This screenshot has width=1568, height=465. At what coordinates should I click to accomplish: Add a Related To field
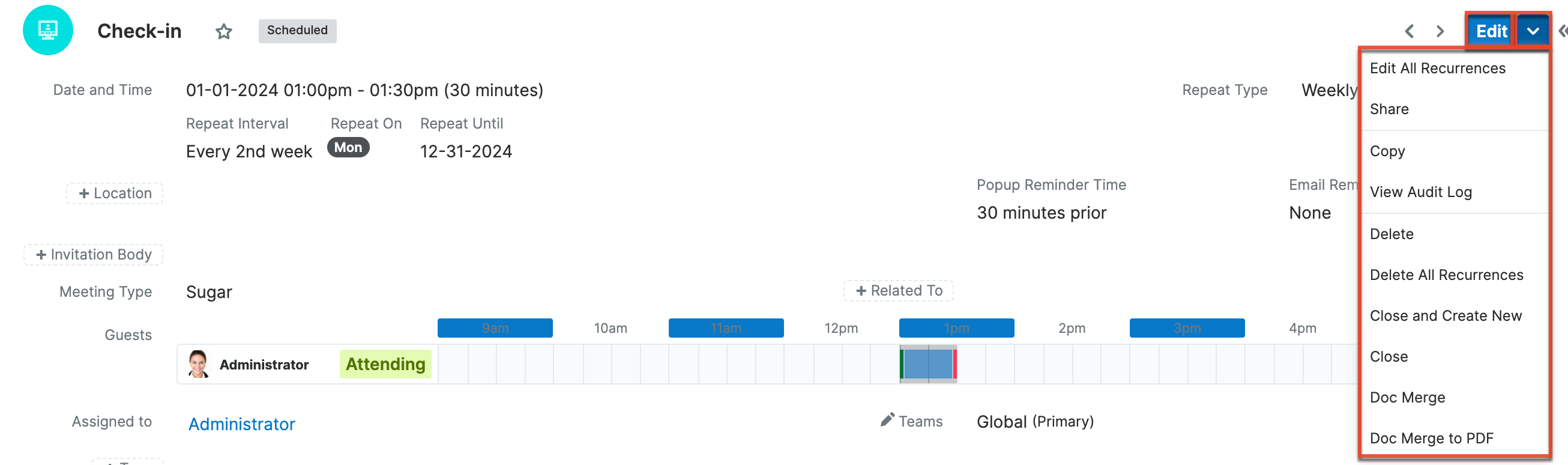(x=899, y=291)
